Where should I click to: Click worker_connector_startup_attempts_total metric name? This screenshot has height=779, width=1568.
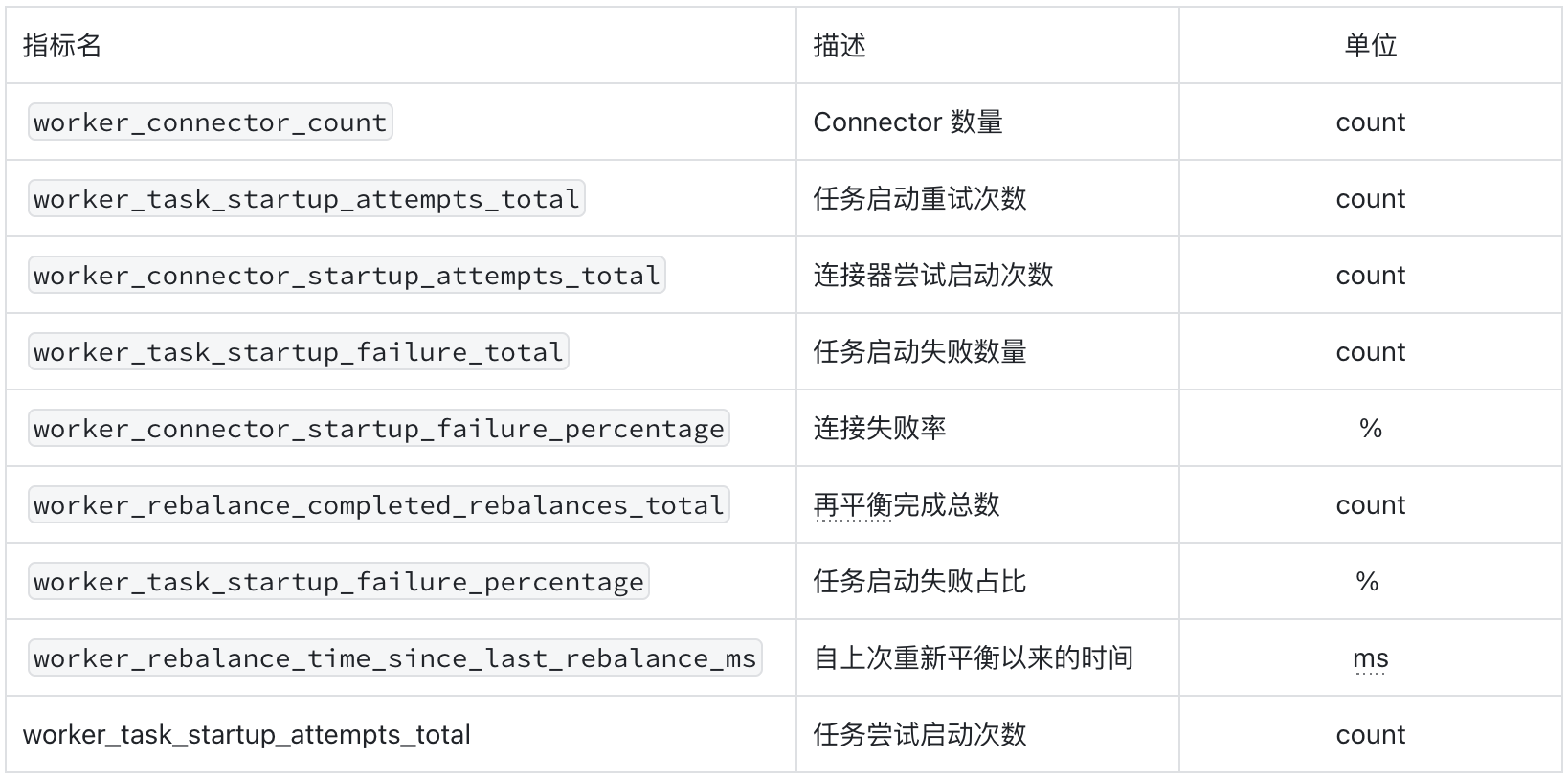click(347, 275)
